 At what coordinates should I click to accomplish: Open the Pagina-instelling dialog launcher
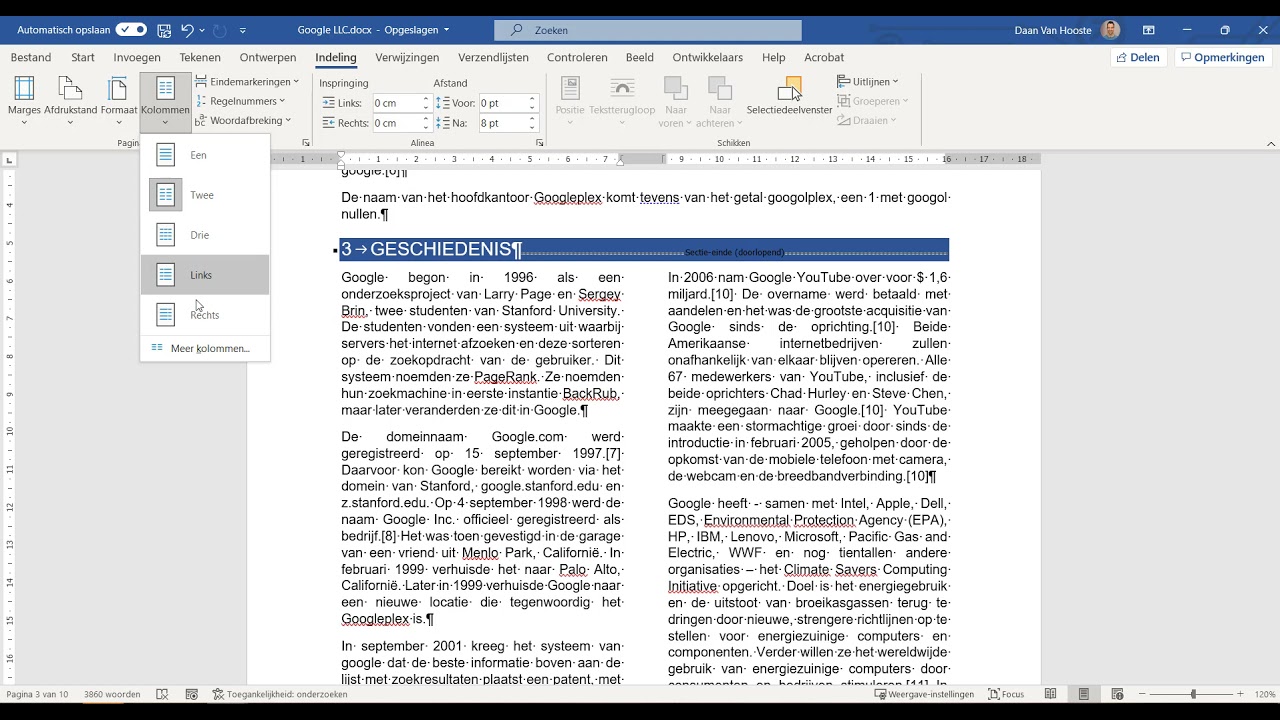click(306, 143)
